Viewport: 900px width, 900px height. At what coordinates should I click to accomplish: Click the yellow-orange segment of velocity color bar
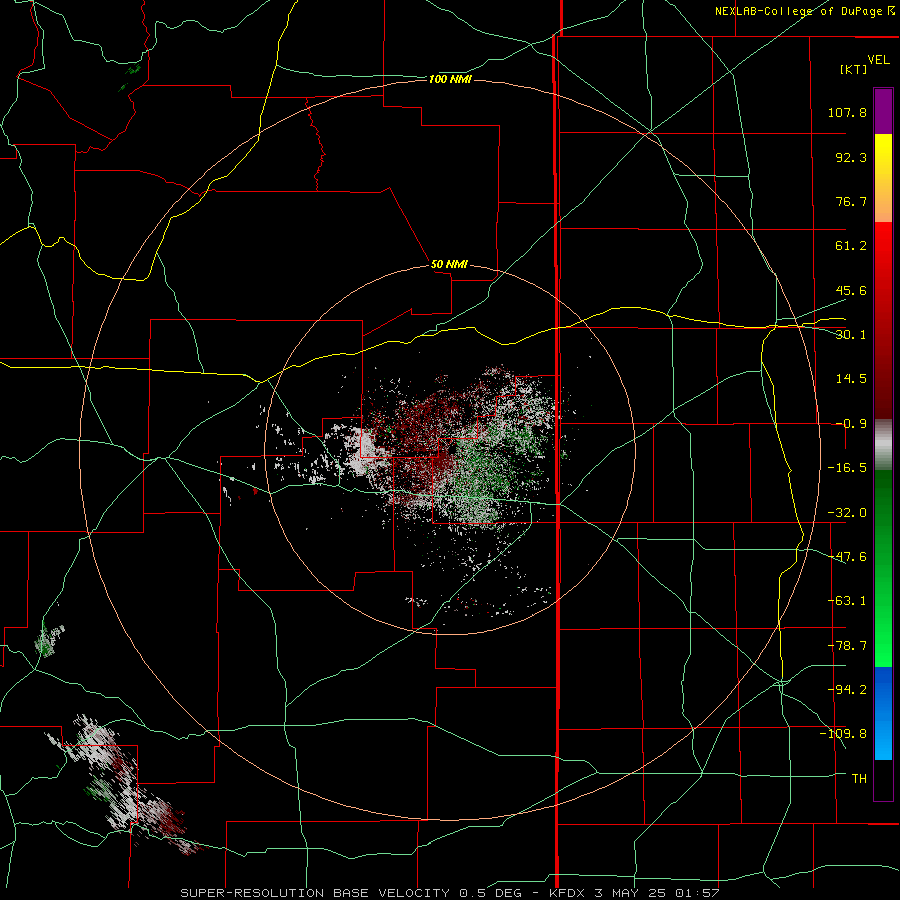click(x=883, y=178)
